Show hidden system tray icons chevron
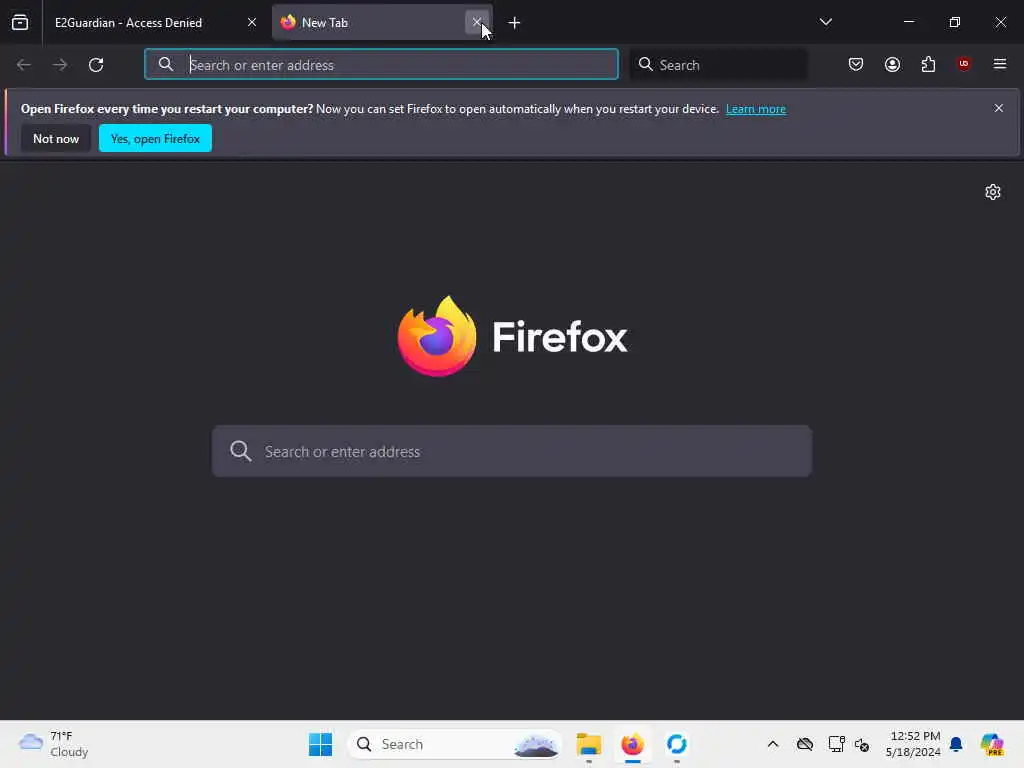 773,744
